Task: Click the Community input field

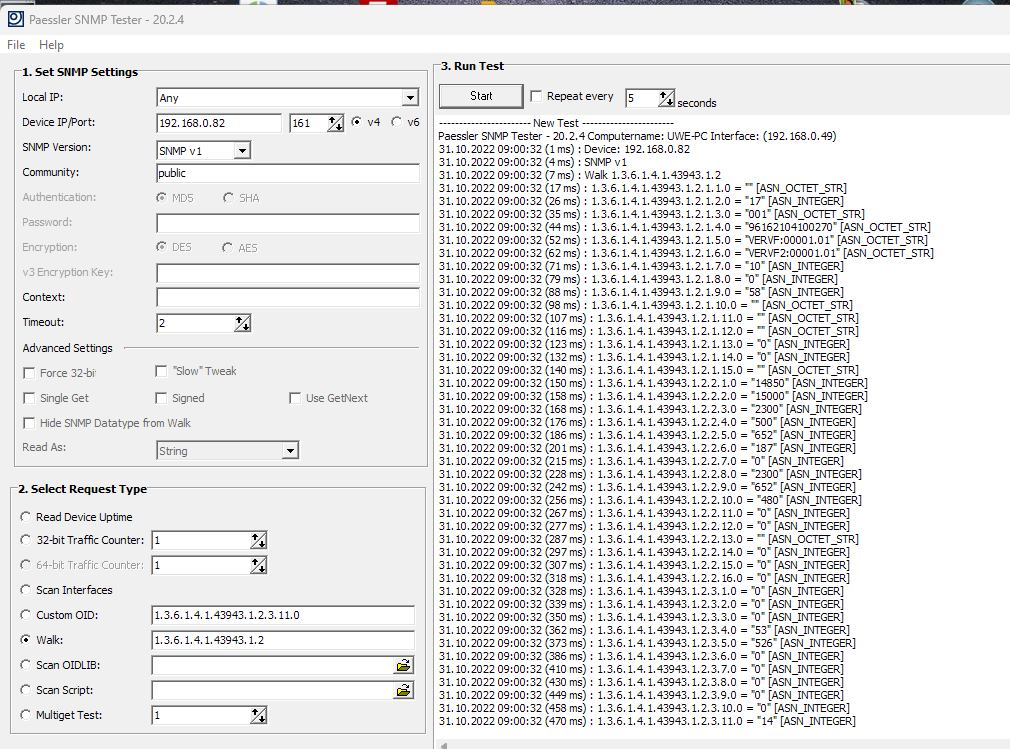Action: click(288, 173)
